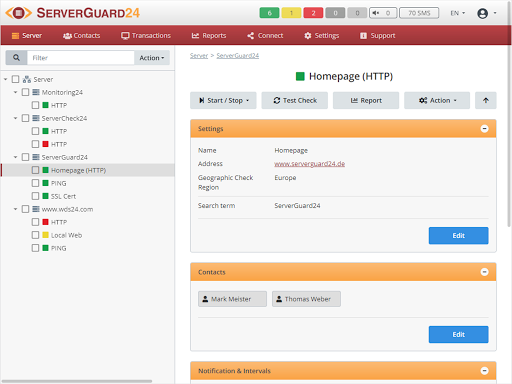This screenshot has width=512, height=384.
Task: Collapse the Monitoring24 tree node
Action: [x=15, y=92]
